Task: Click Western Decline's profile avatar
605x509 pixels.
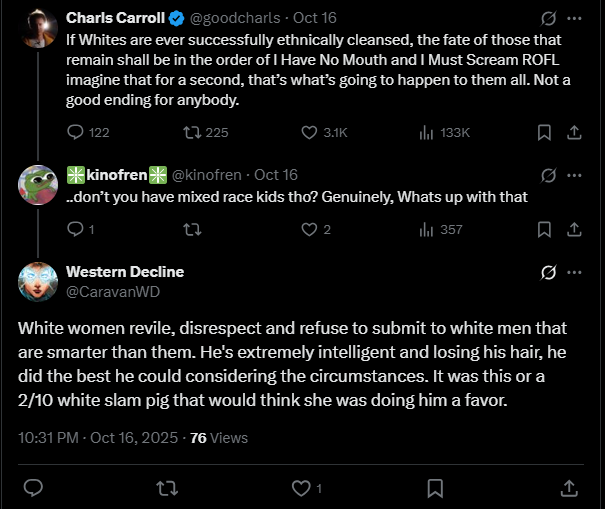Action: click(38, 281)
